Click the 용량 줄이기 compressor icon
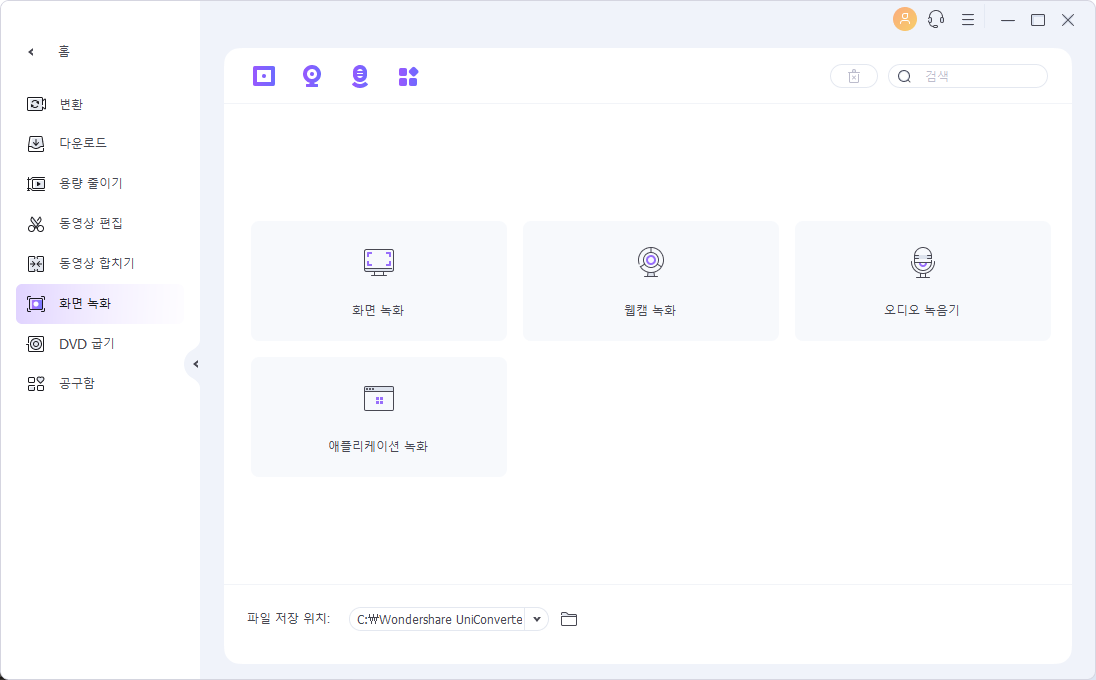Viewport: 1096px width, 680px height. [36, 184]
